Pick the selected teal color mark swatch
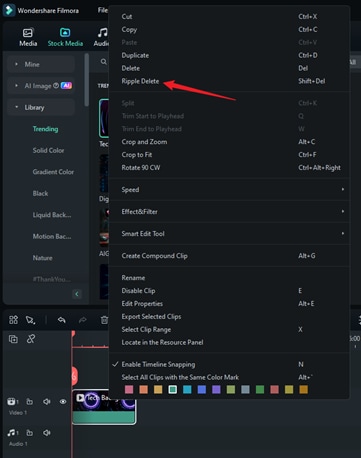The image size is (361, 458). tap(173, 389)
